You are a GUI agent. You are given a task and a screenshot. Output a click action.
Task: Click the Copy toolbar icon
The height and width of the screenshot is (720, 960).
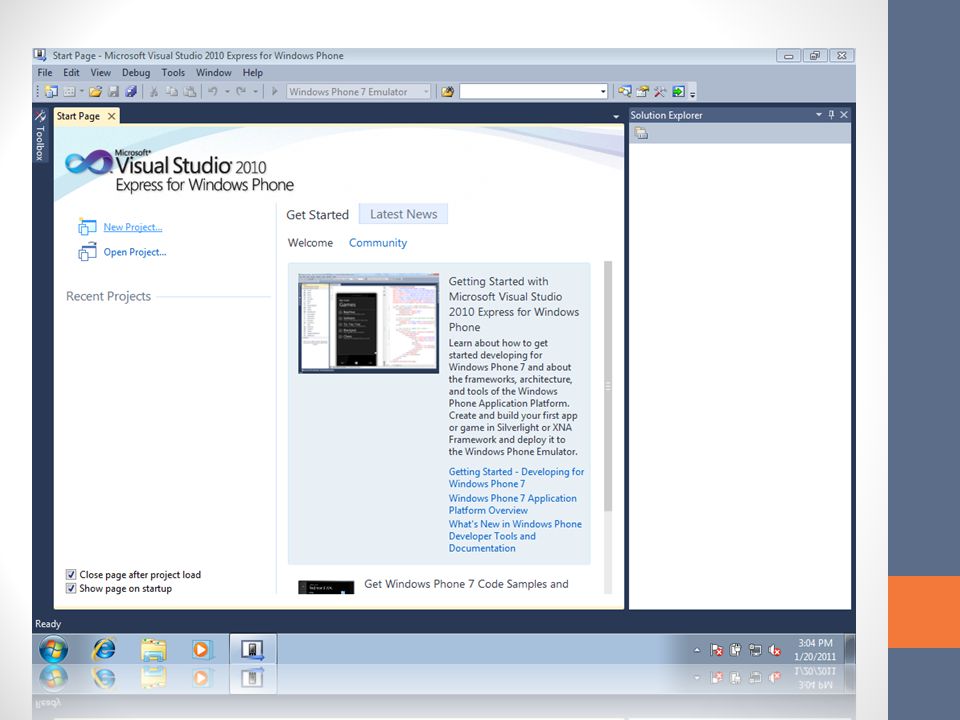click(172, 92)
